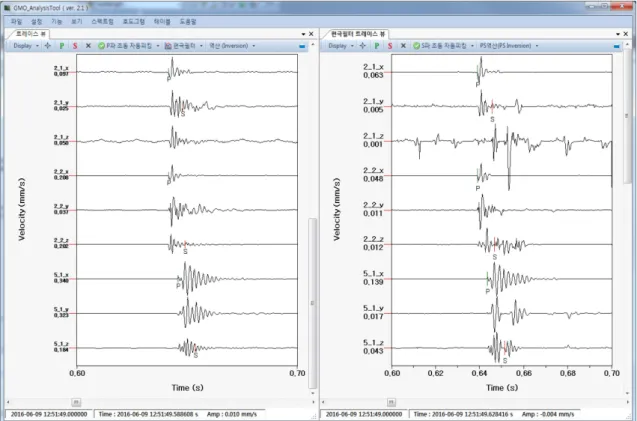The height and width of the screenshot is (421, 637).
Task: Activate red S-wave pick tool, left toolbar
Action: 75,46
